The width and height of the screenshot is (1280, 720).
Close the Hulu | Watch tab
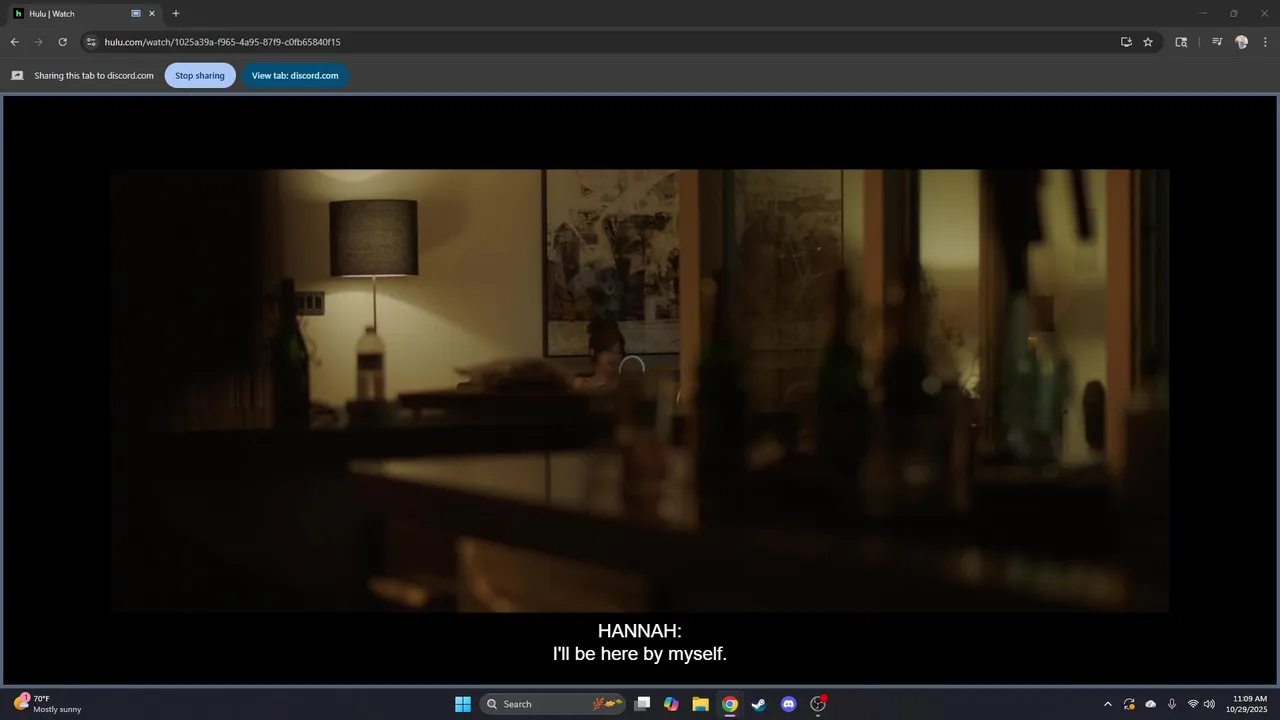point(152,14)
